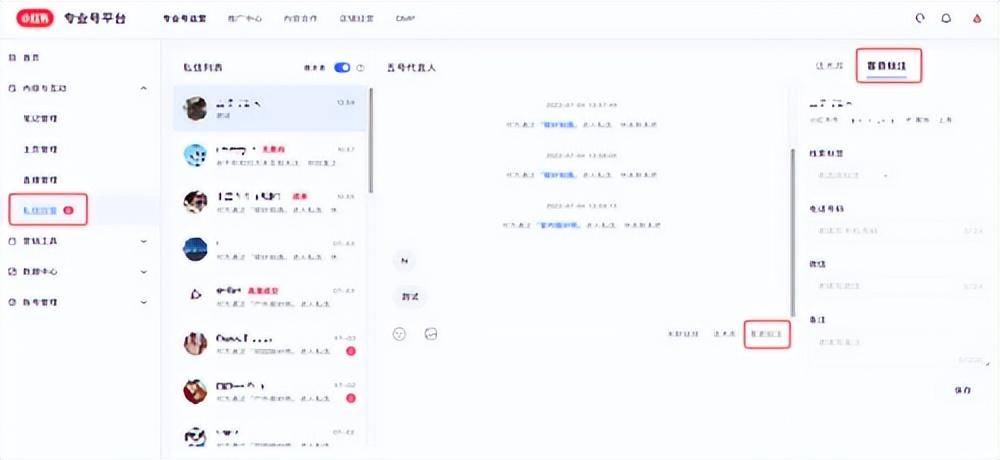The width and height of the screenshot is (1000, 460).
Task: Open 私信管理 in the sidebar
Action: pos(40,211)
